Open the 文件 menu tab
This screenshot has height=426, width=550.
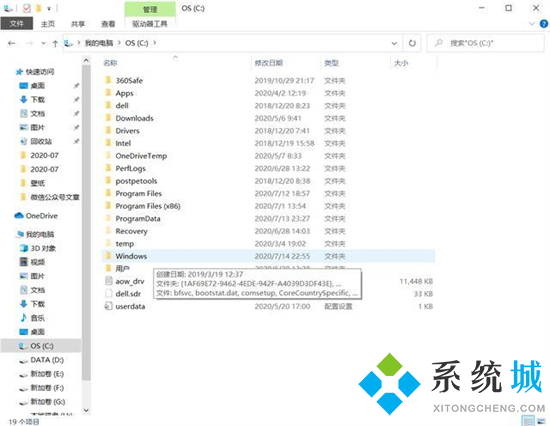[x=16, y=24]
